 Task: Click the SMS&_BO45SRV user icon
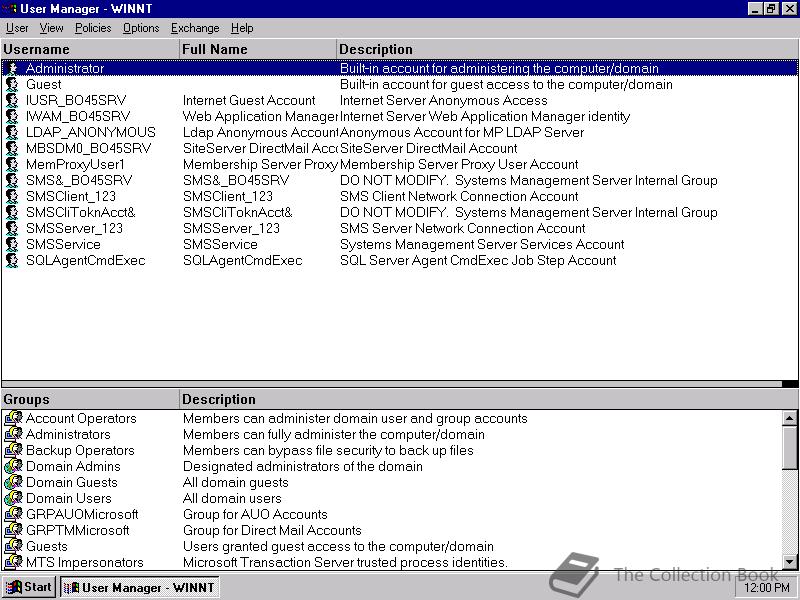click(x=12, y=180)
